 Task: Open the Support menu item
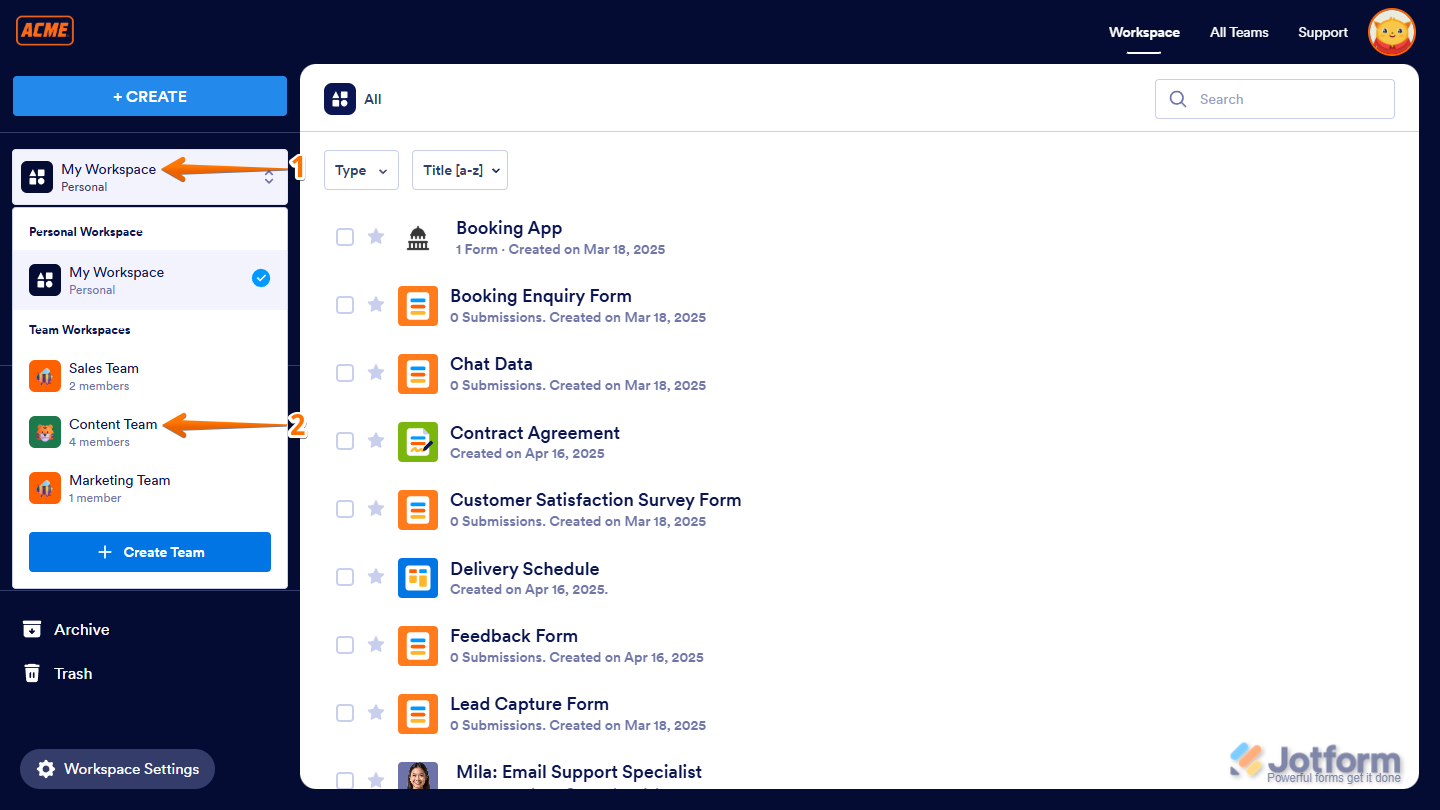(x=1322, y=32)
